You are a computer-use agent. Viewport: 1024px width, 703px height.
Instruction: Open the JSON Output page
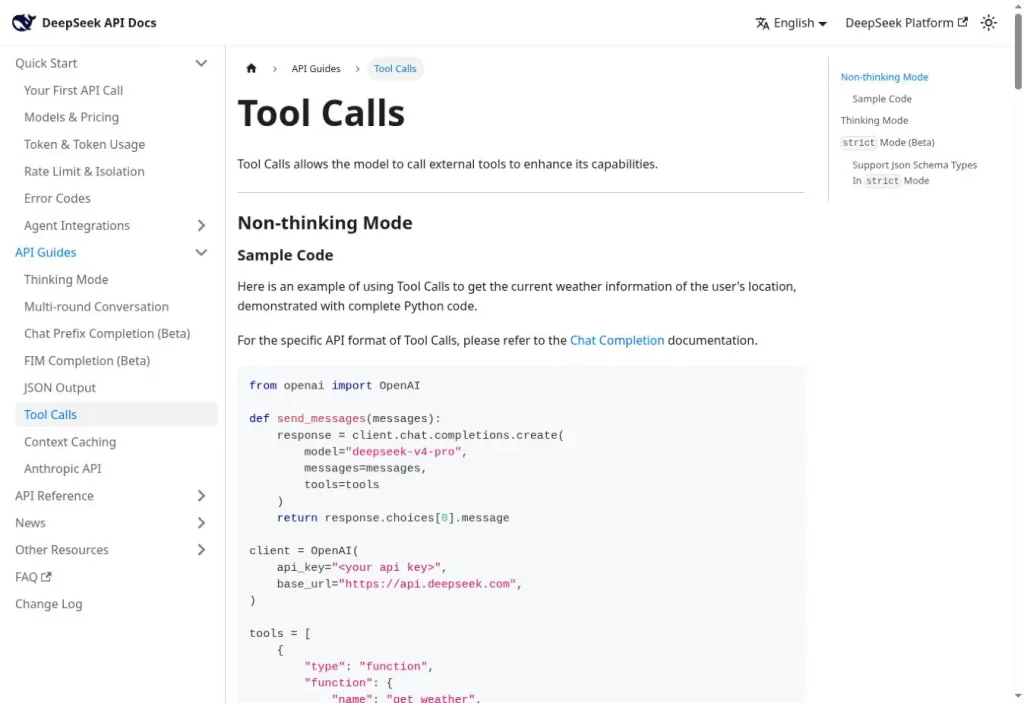[x=60, y=387]
